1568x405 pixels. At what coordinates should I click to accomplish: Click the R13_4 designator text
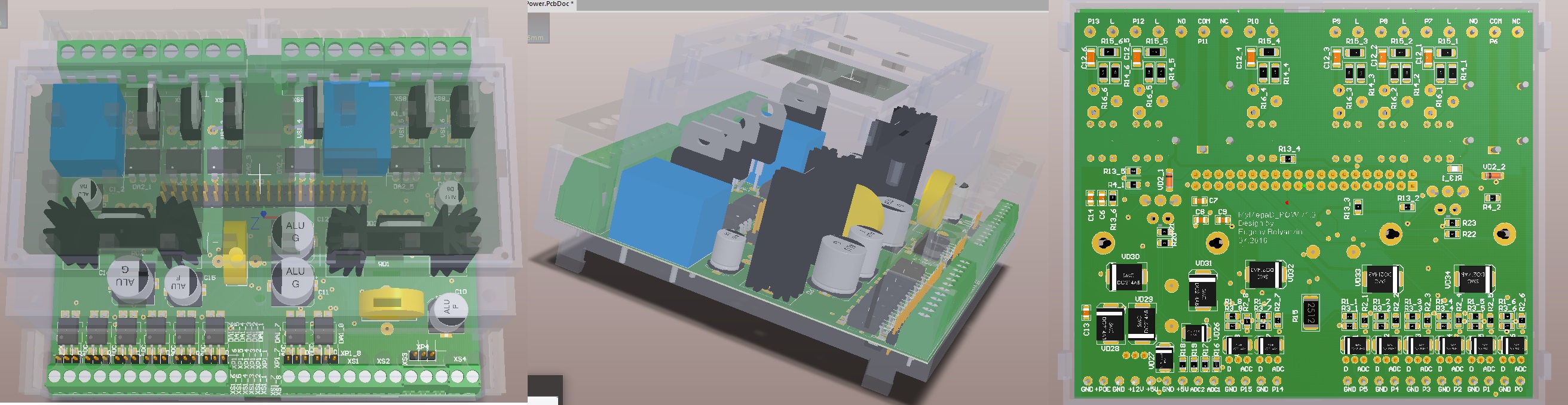[1289, 149]
